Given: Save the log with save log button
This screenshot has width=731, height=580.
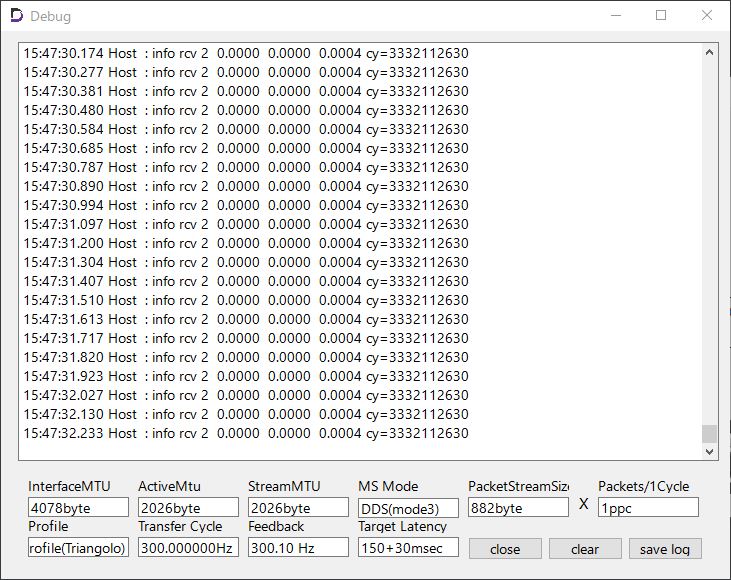Looking at the screenshot, I should 665,549.
